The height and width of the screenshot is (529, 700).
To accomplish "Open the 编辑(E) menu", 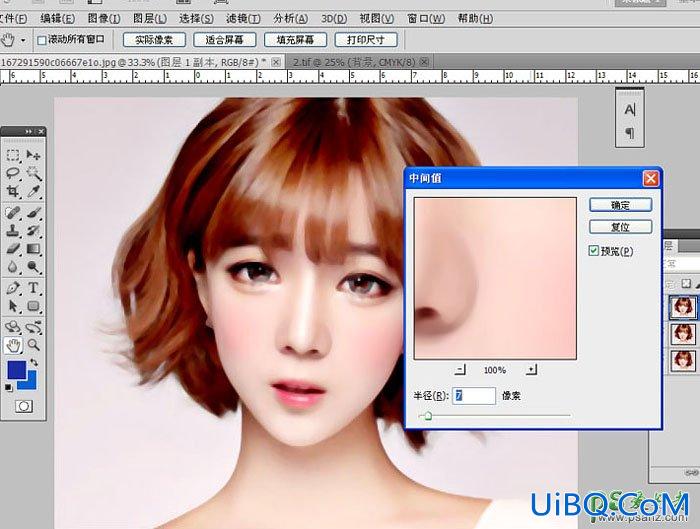I will pos(57,19).
